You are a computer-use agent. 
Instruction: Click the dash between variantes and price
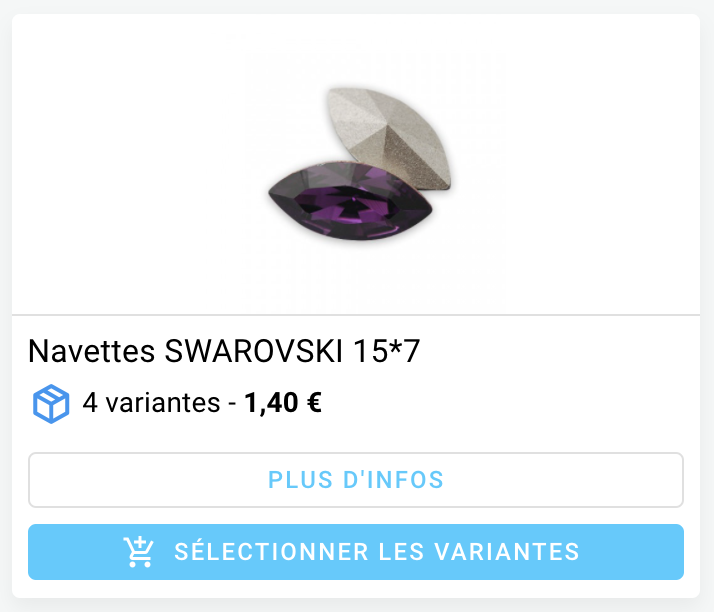232,404
